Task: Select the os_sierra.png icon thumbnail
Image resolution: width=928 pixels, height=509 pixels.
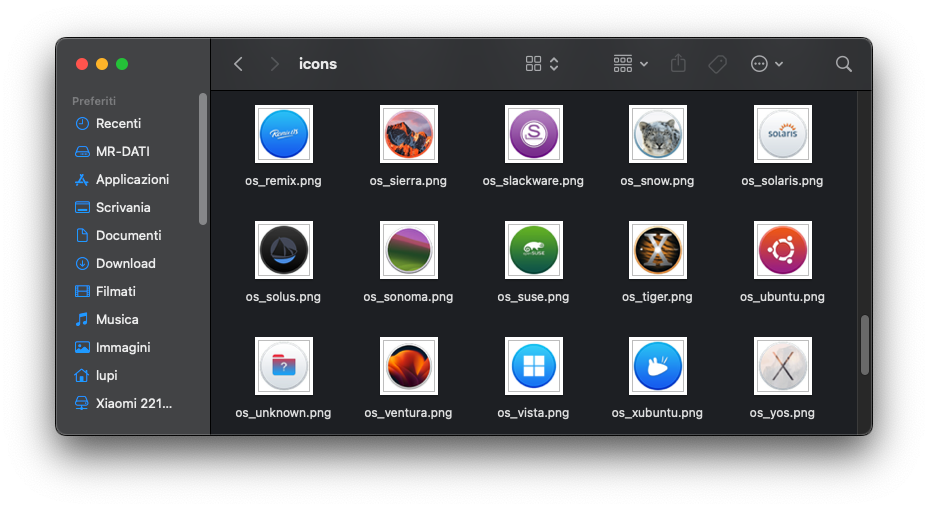Action: tap(408, 134)
